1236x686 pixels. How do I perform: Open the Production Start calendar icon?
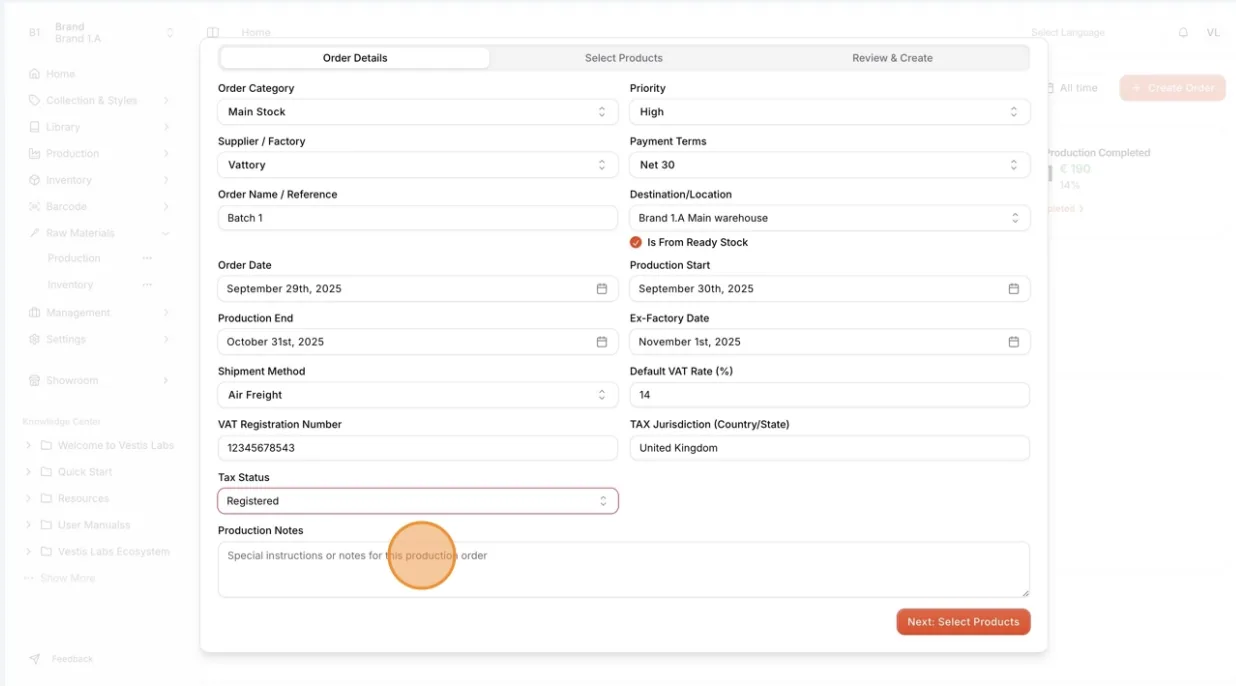pyautogui.click(x=1013, y=289)
